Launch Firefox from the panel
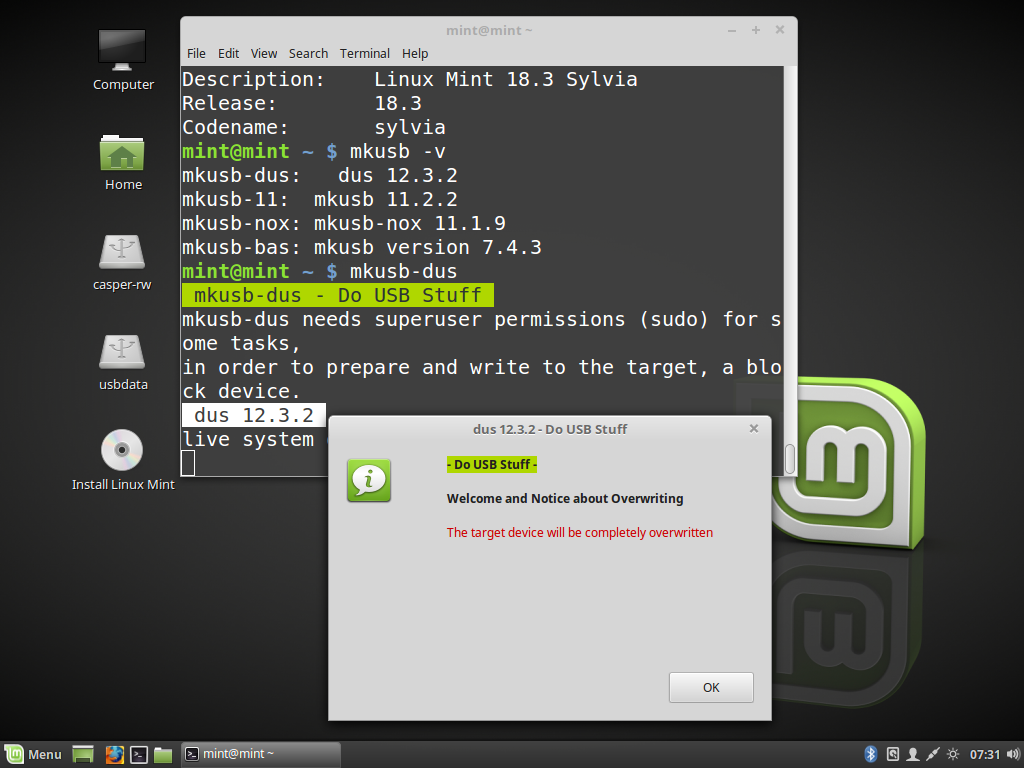Viewport: 1024px width, 768px height. click(x=114, y=754)
